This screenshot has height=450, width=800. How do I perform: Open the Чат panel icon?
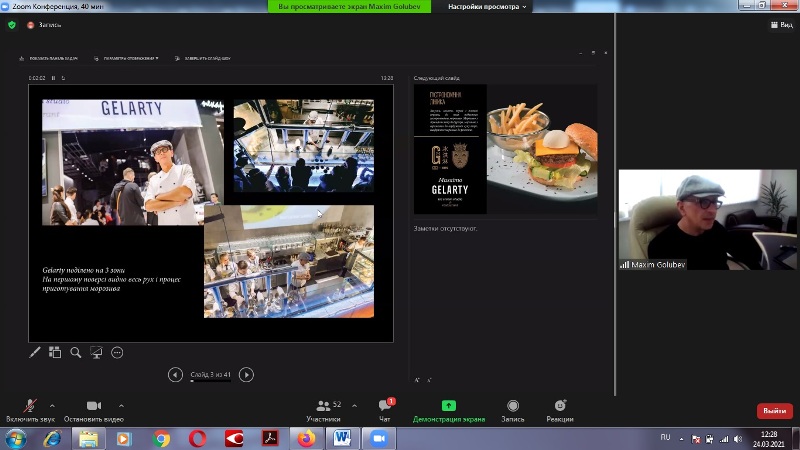[x=384, y=406]
